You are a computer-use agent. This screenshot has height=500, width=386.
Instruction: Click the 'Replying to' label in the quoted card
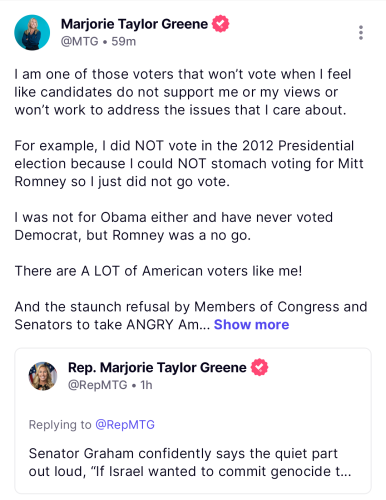point(60,425)
